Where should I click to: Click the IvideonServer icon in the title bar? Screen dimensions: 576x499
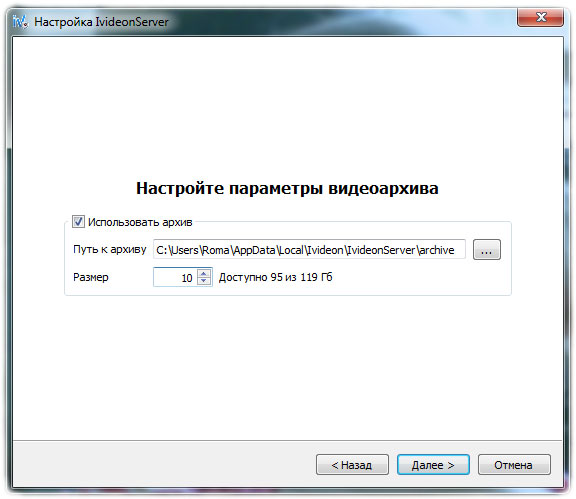19,21
